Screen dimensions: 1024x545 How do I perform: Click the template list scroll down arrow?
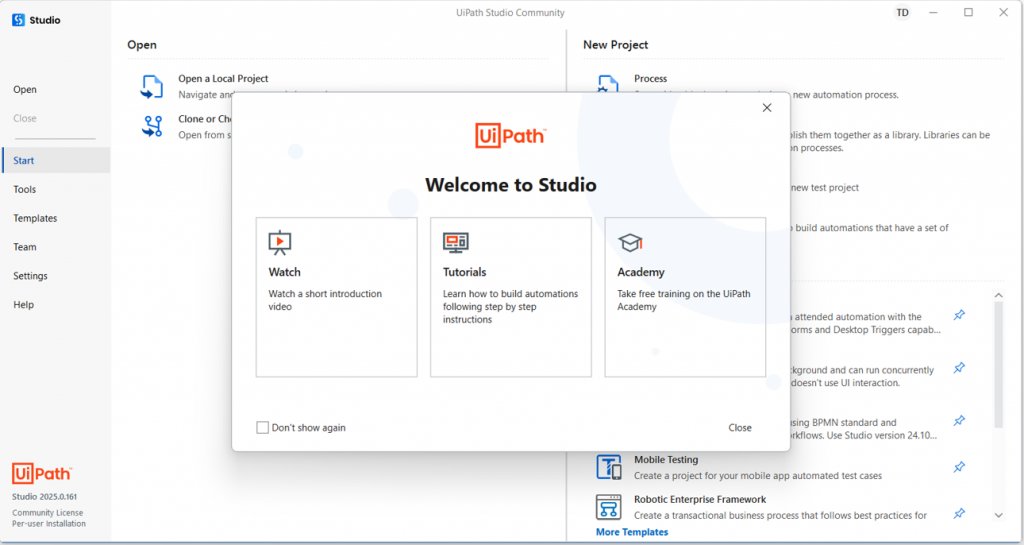(999, 515)
